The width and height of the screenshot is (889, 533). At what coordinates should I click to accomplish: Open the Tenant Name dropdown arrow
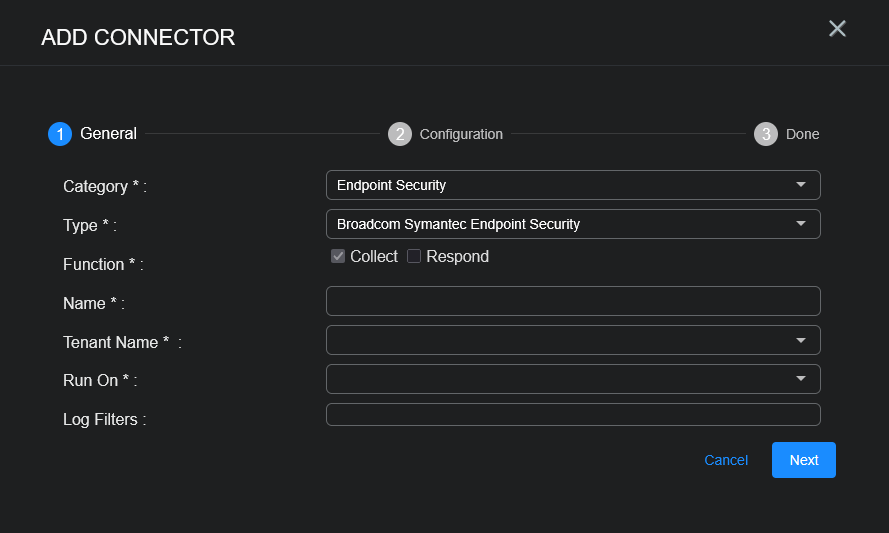point(801,340)
